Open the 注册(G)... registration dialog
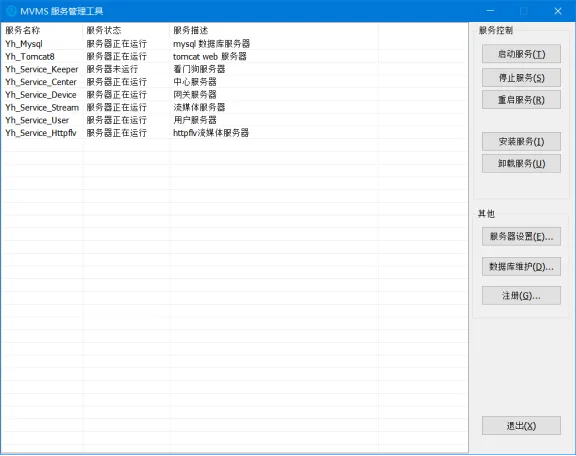Image resolution: width=576 pixels, height=456 pixels. (521, 296)
